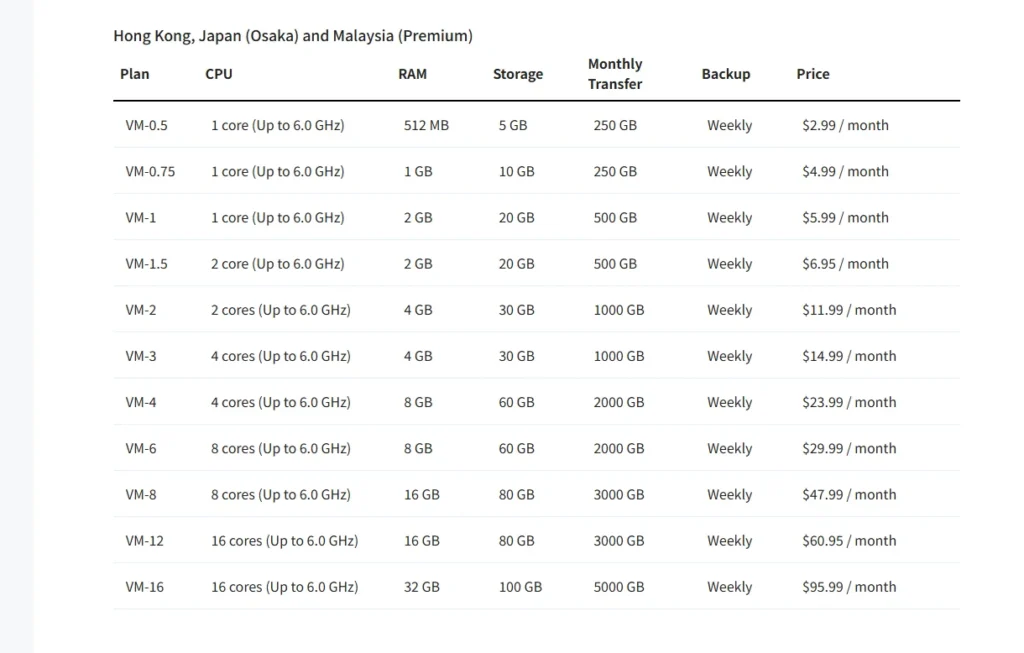Click "Weekly" backup in the VM-3 row
Viewport: 1024px width, 653px height.
point(729,357)
